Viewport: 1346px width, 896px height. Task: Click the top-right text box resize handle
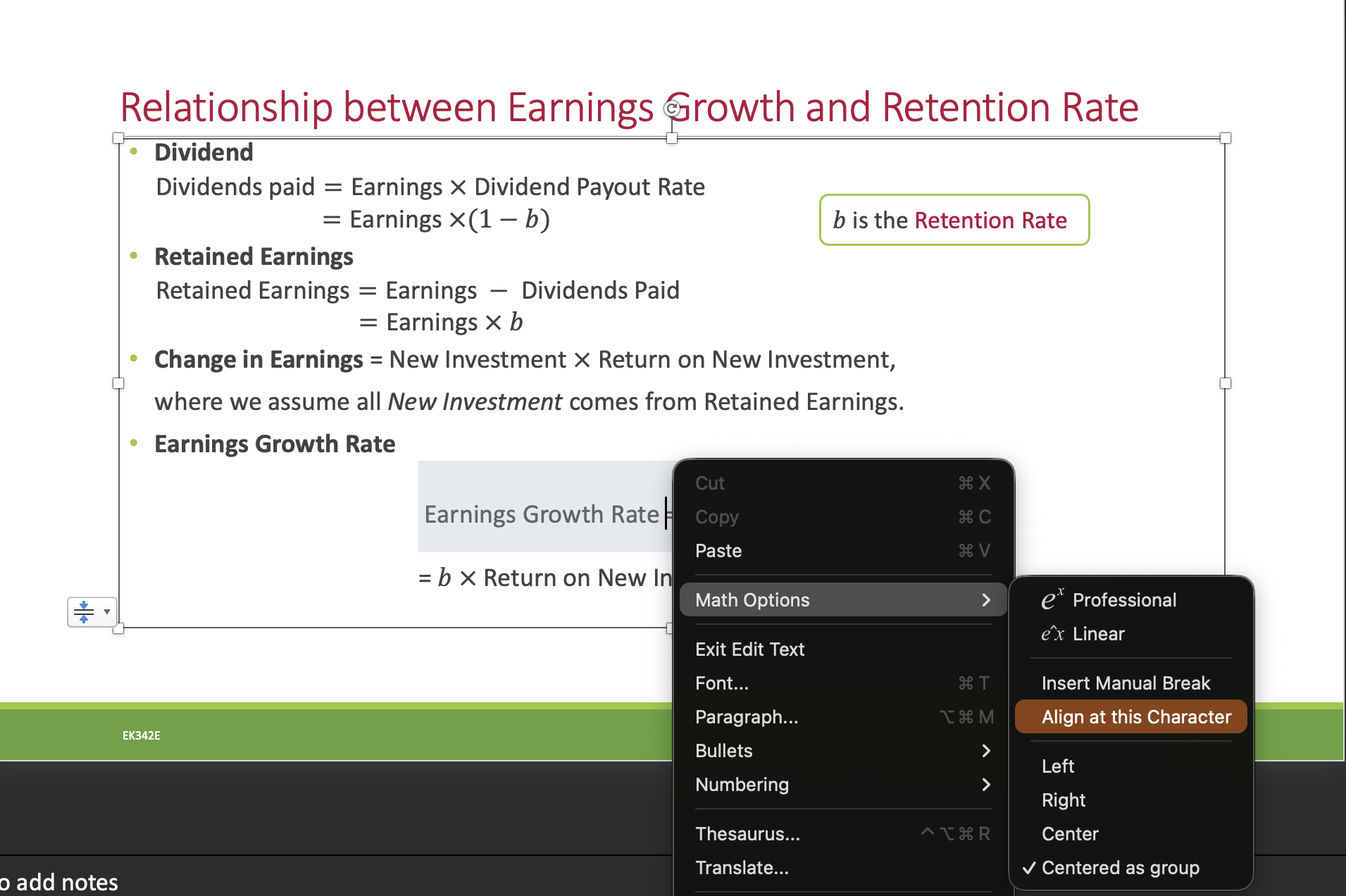pyautogui.click(x=1226, y=138)
